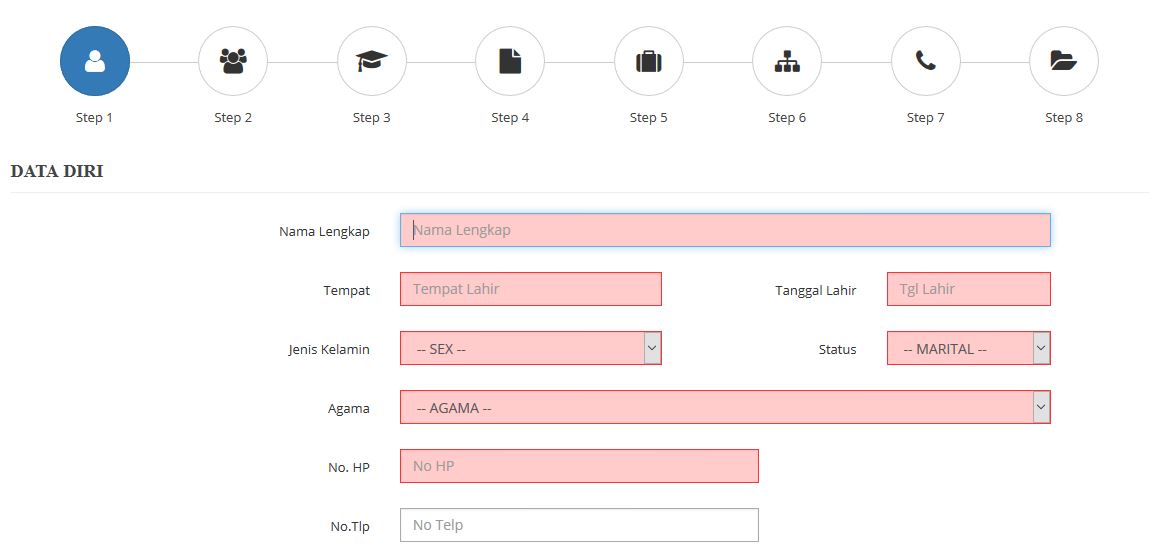1158x559 pixels.
Task: Click the Step 6 label text
Action: pyautogui.click(x=787, y=118)
